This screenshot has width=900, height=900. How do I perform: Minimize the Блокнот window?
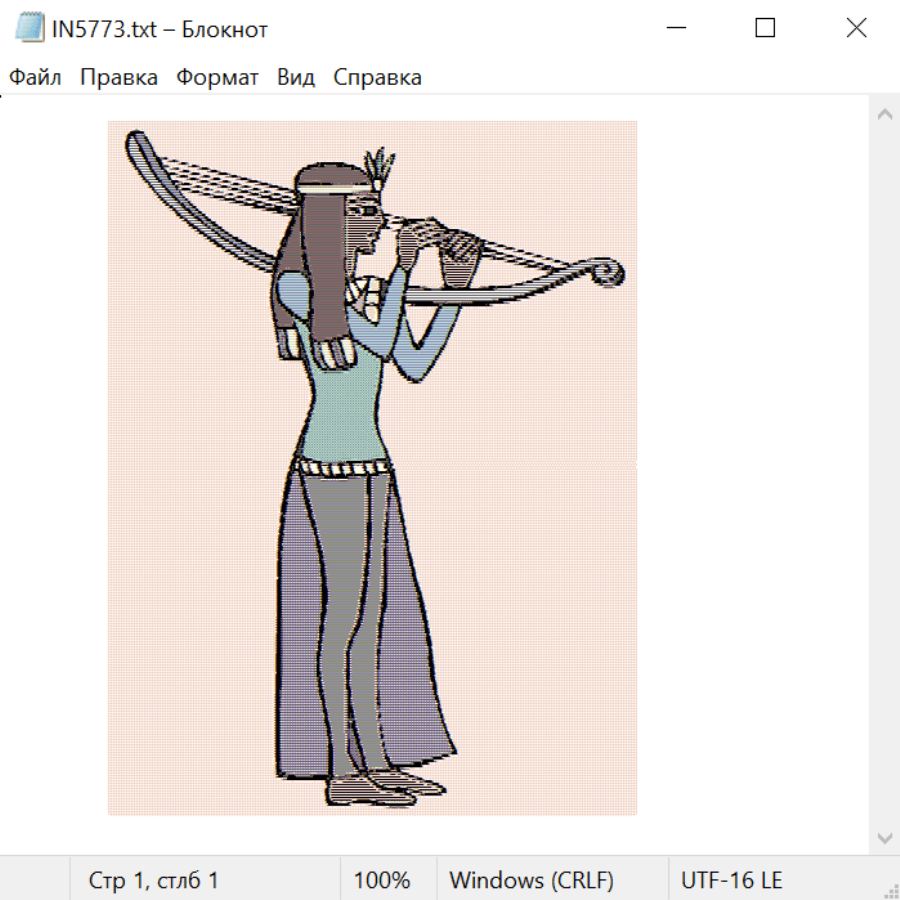(675, 29)
